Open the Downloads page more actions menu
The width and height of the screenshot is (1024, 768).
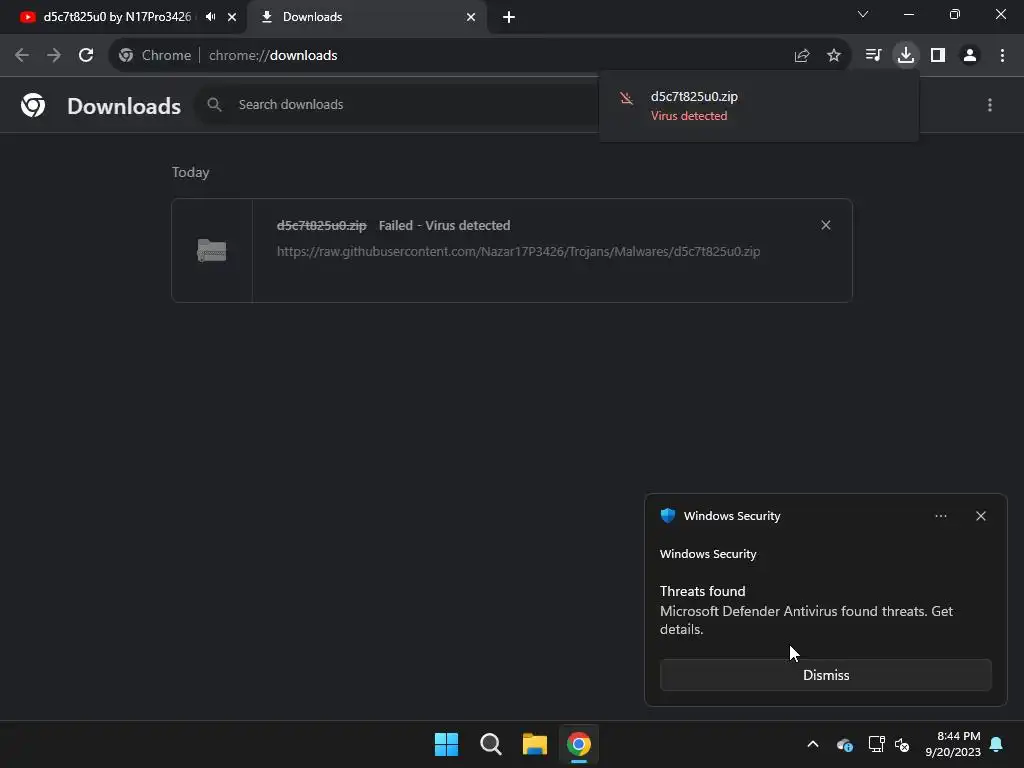(x=990, y=105)
